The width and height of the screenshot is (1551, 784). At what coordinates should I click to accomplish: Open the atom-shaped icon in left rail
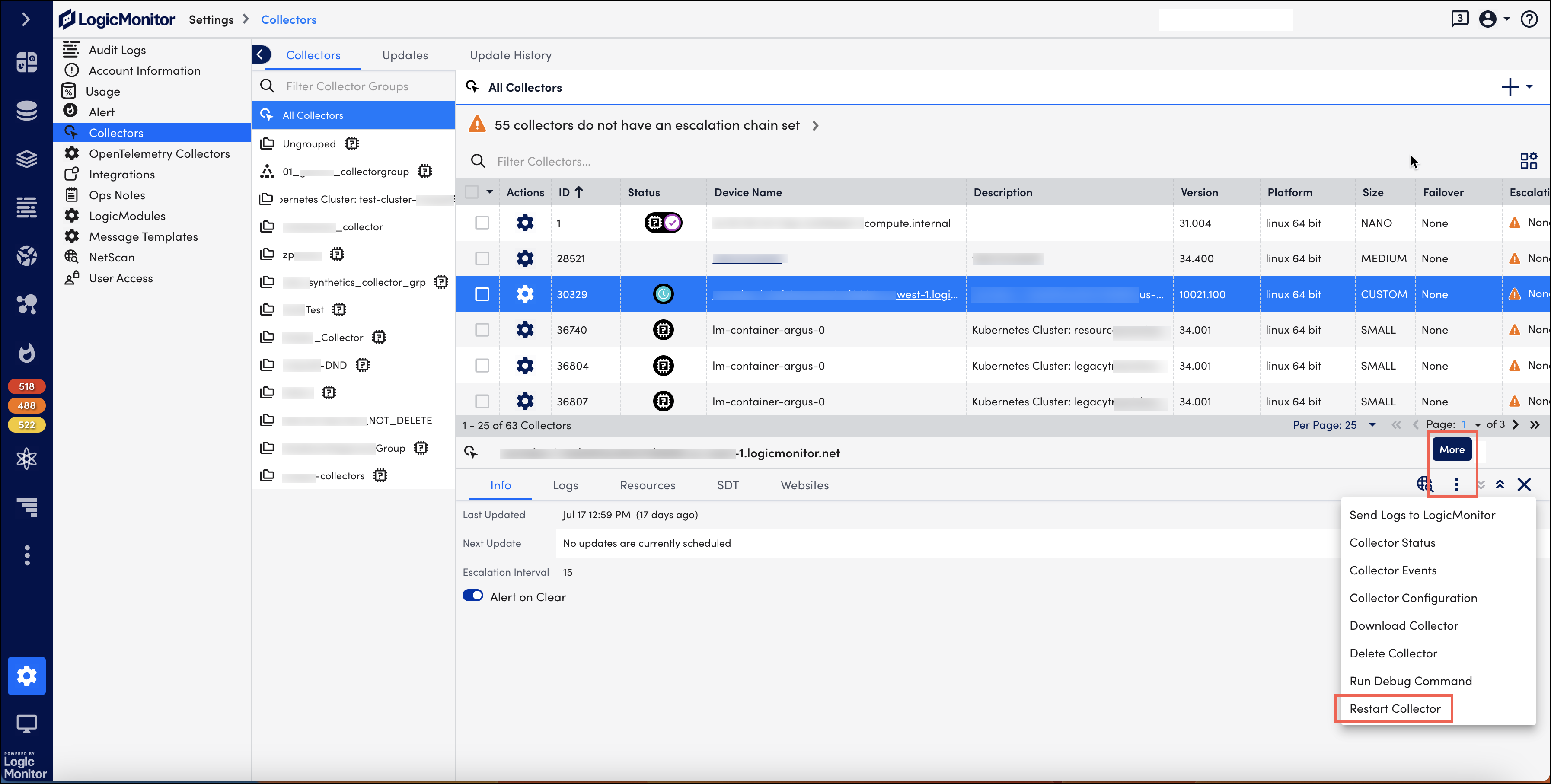click(26, 459)
